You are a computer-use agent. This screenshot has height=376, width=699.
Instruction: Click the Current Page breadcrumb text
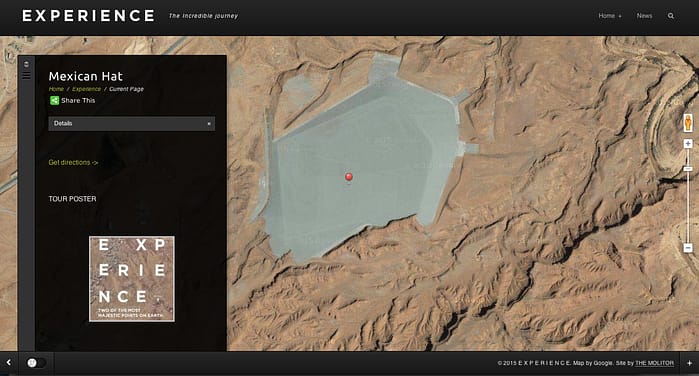pos(126,89)
